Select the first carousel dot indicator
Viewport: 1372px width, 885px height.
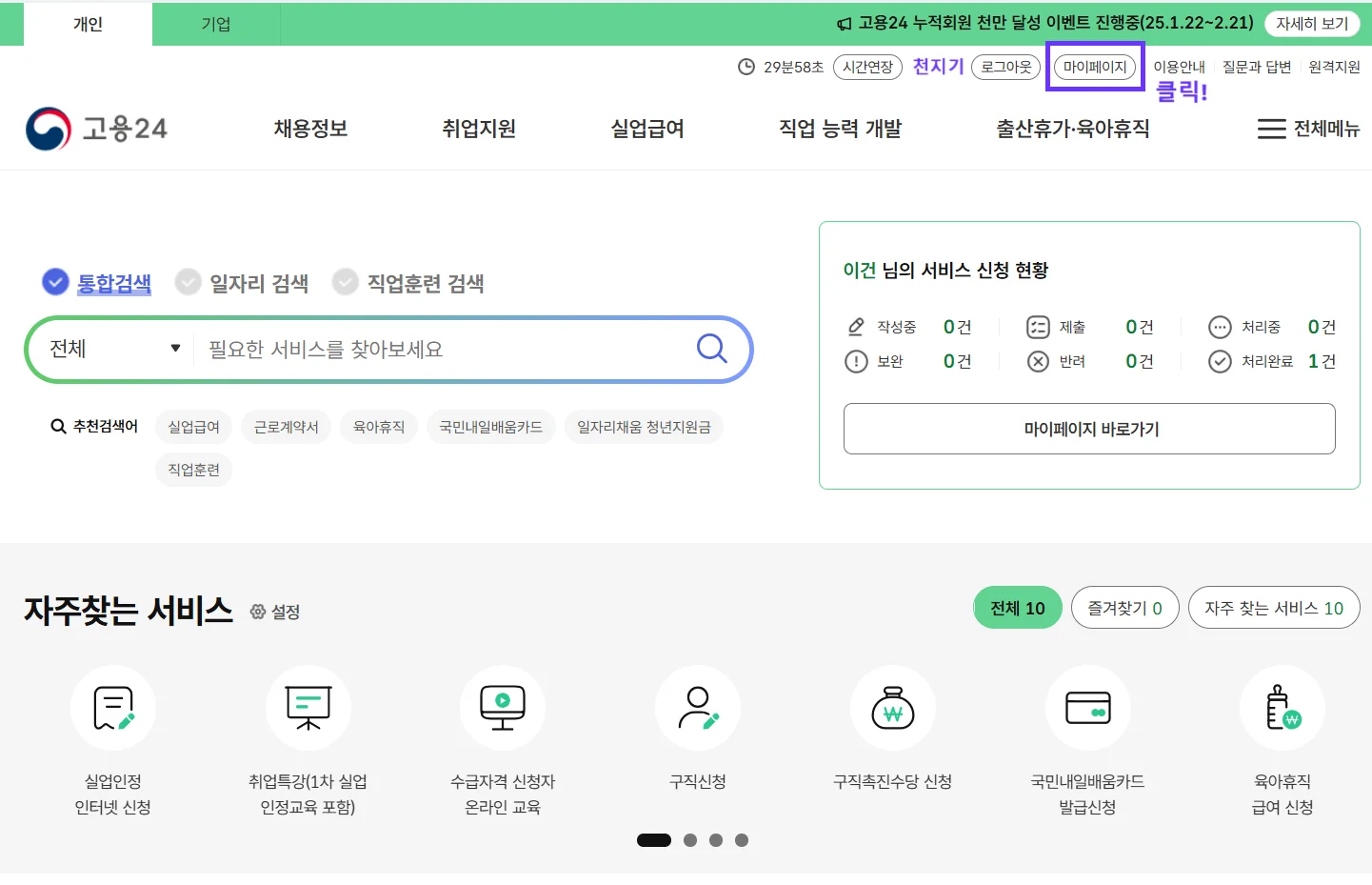point(654,839)
